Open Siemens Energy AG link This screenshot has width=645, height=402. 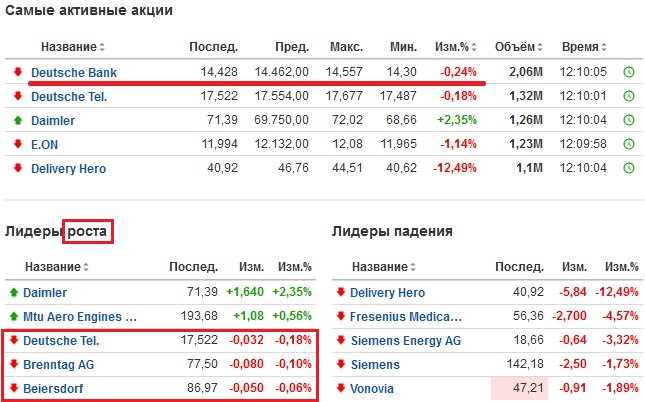point(406,341)
